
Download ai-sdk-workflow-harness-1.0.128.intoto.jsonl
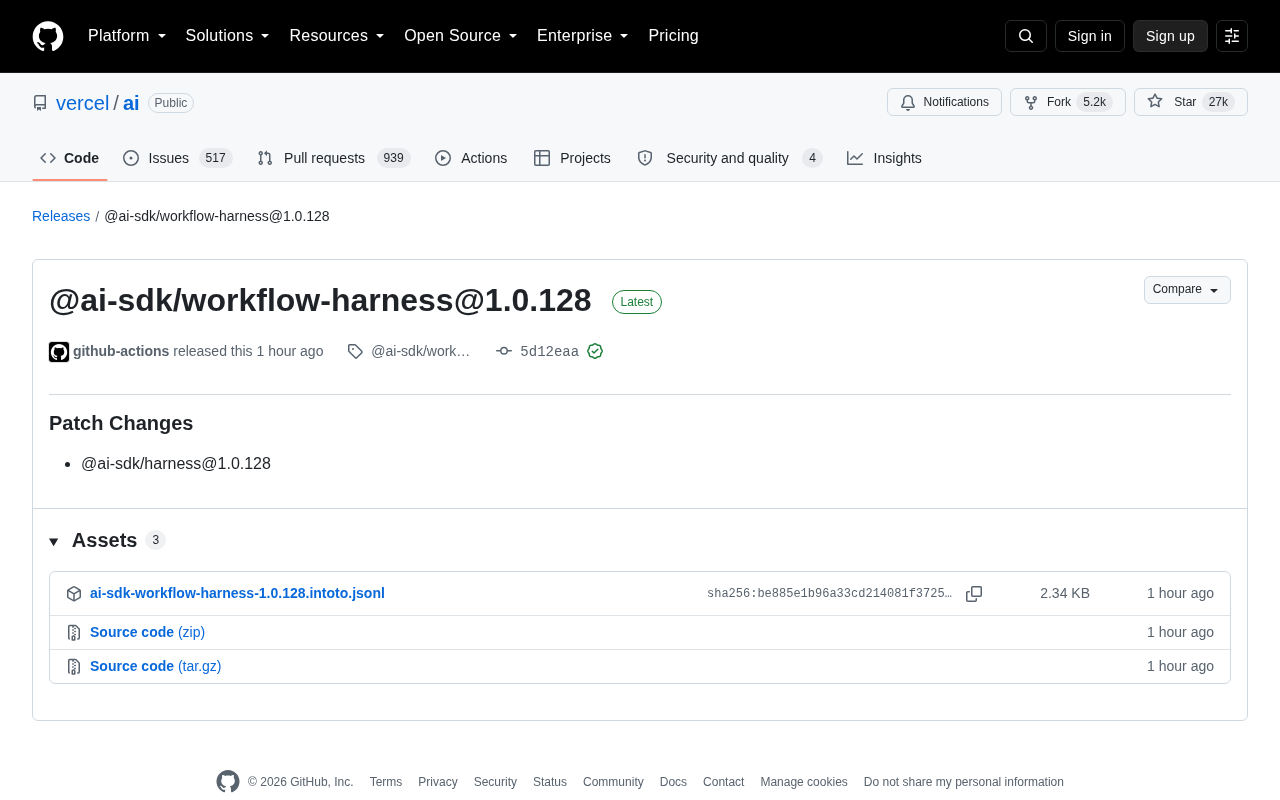pyautogui.click(x=237, y=593)
